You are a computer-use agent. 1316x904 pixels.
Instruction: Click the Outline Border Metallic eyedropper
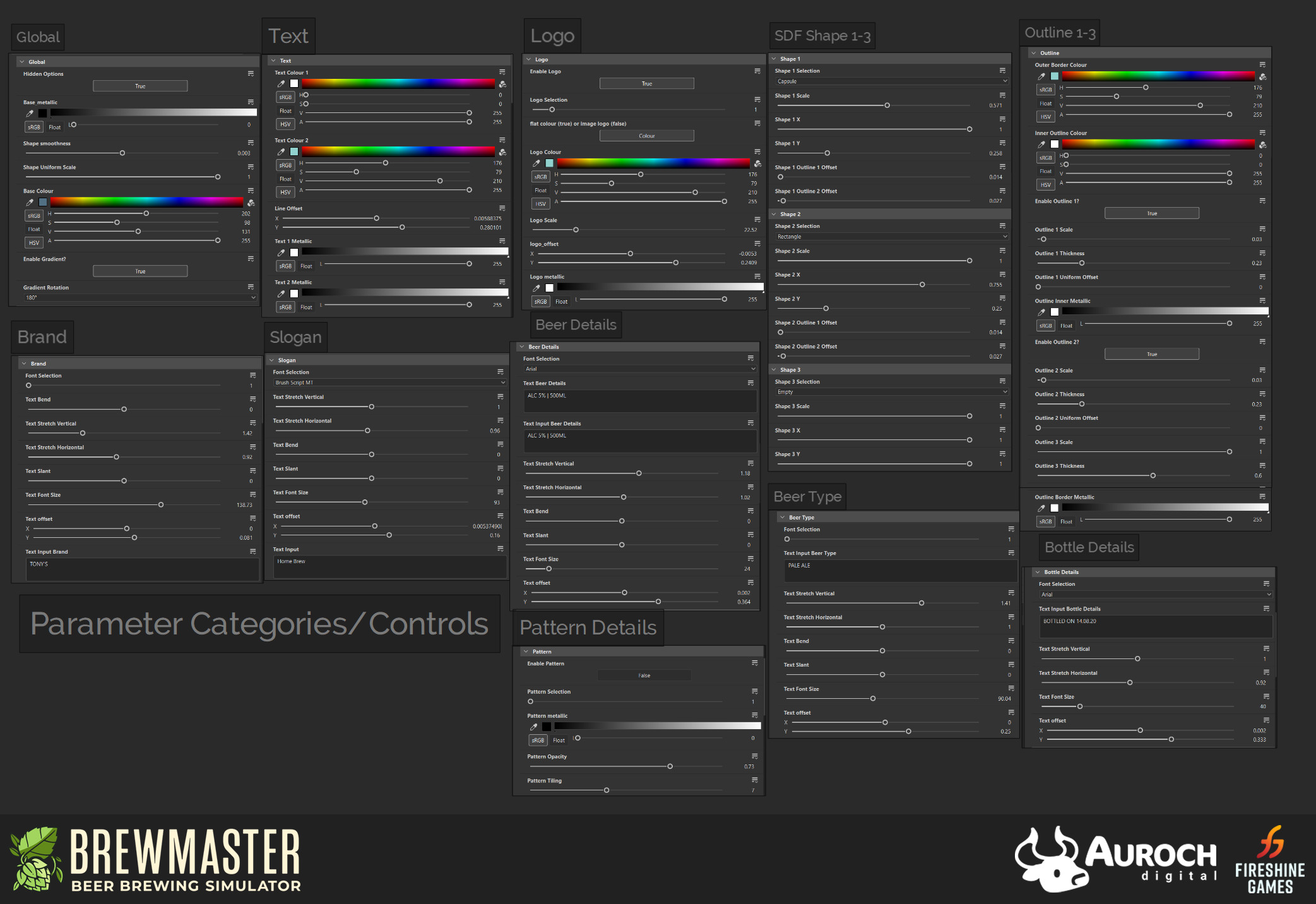pyautogui.click(x=1041, y=508)
